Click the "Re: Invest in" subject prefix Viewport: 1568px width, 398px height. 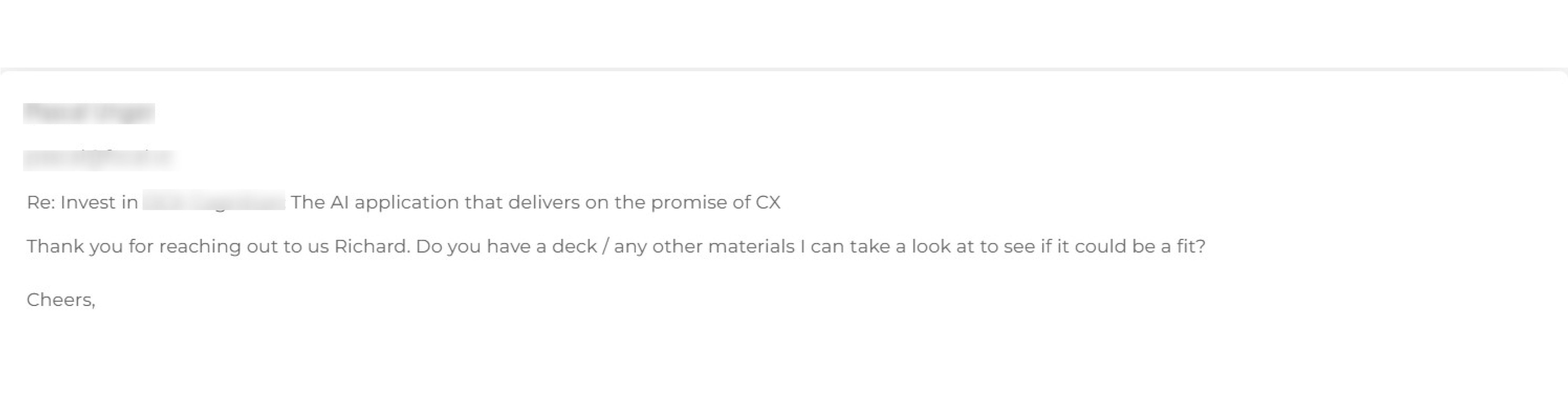(82, 203)
